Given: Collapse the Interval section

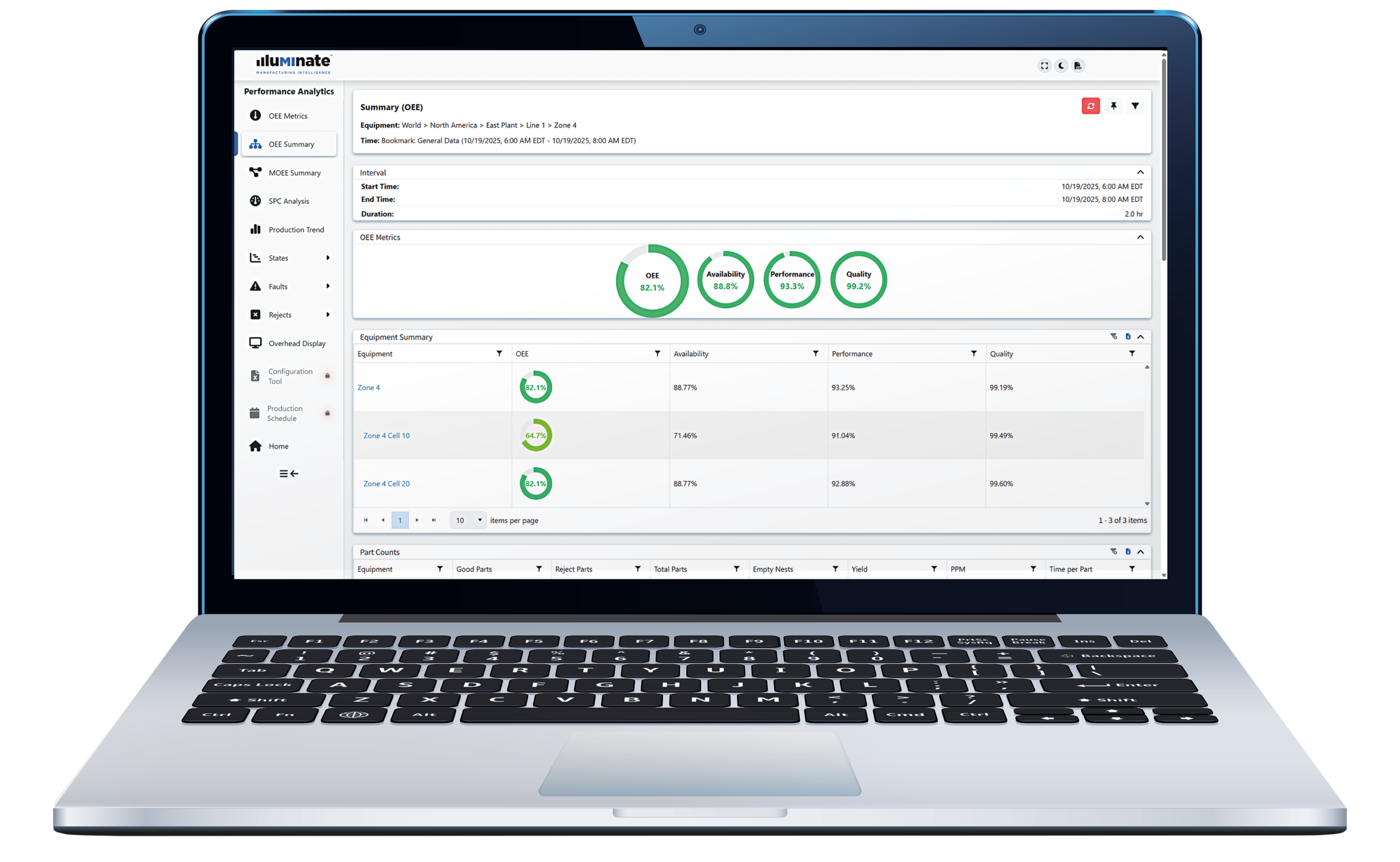Looking at the screenshot, I should pyautogui.click(x=1140, y=172).
